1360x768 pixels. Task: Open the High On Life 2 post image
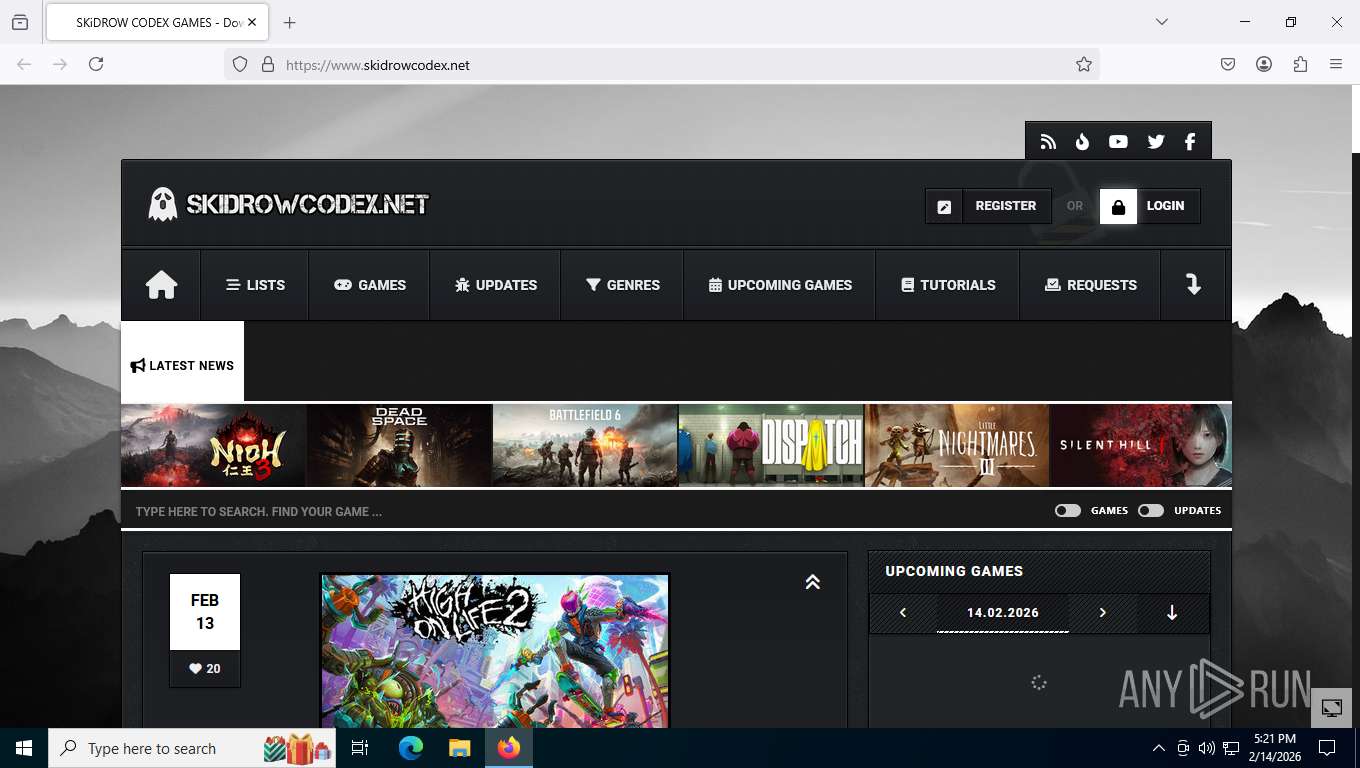click(x=494, y=650)
